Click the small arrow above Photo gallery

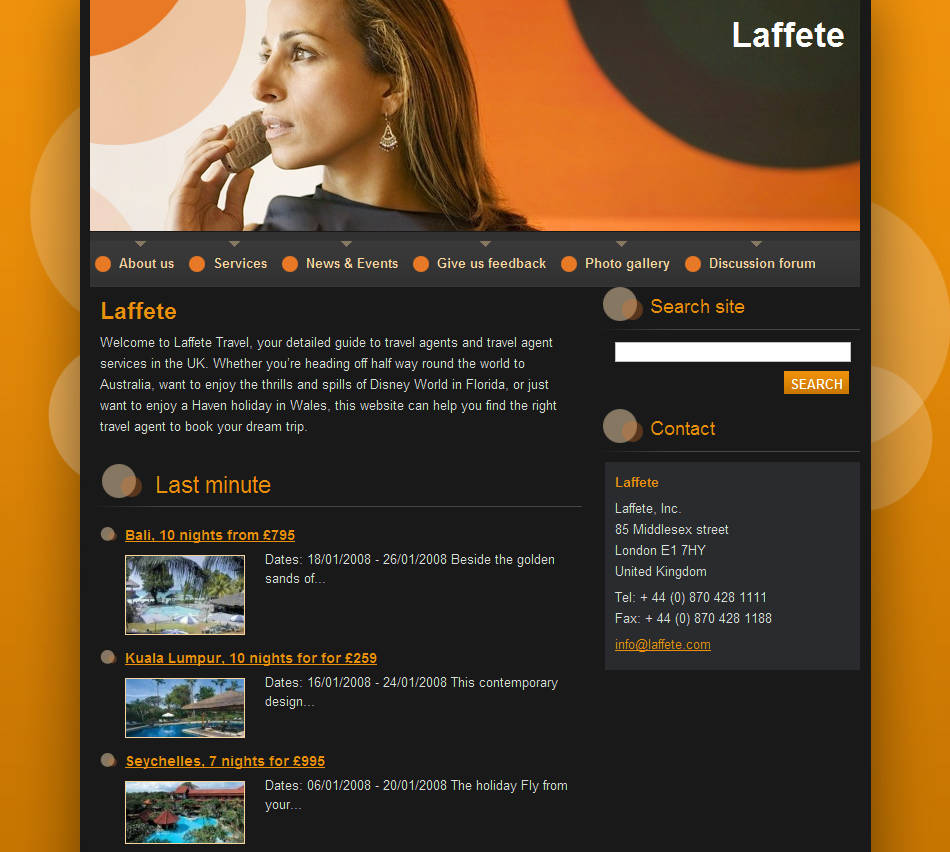point(621,244)
